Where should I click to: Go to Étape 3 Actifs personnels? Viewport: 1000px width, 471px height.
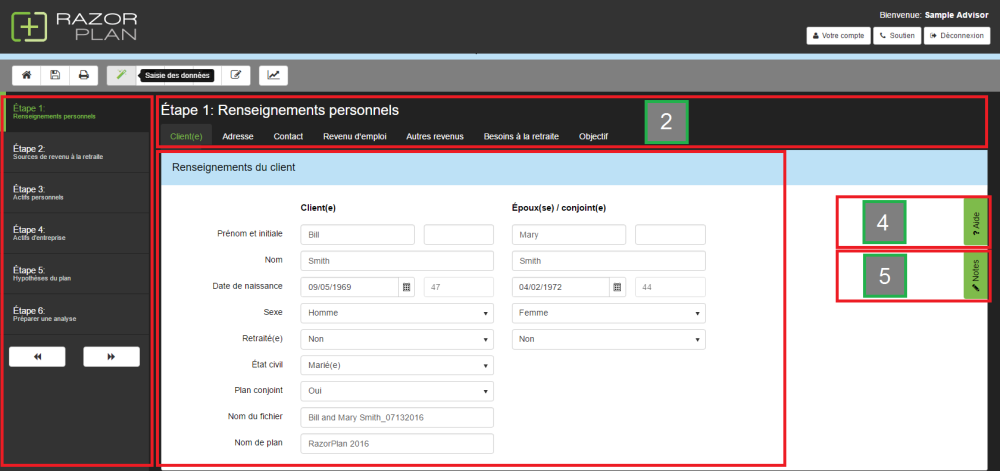[77, 193]
